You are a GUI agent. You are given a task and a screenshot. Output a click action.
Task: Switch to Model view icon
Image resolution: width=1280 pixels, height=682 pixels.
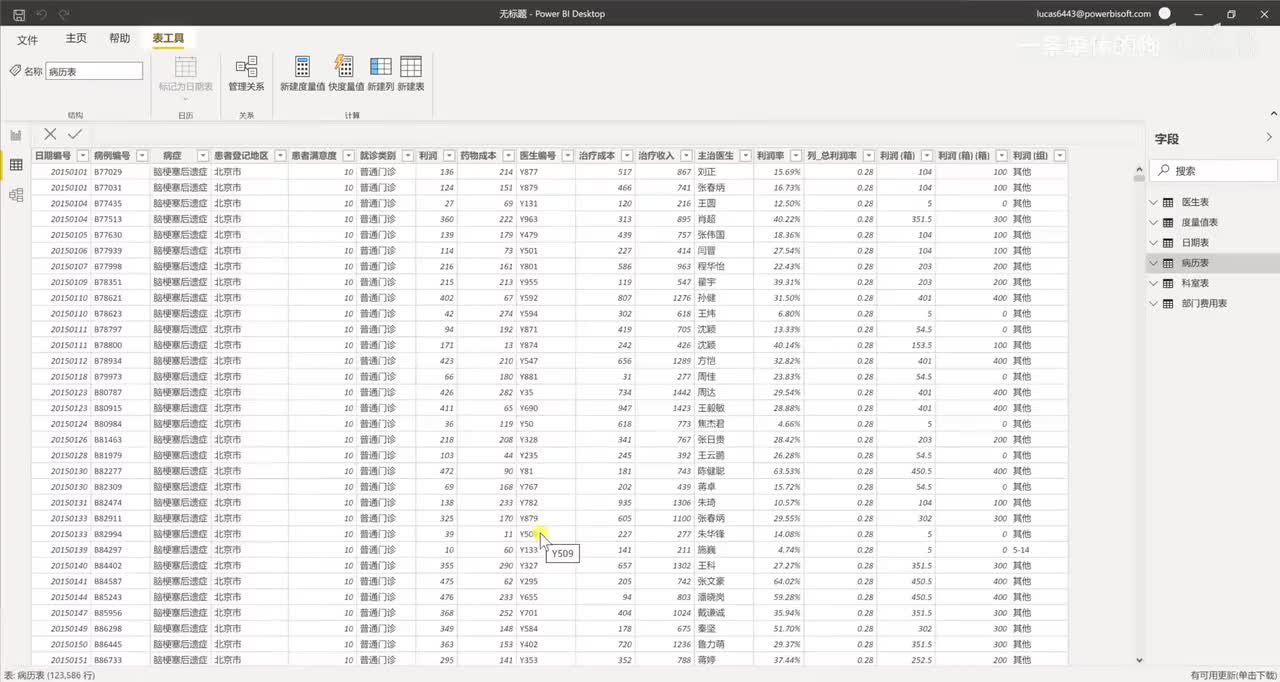point(16,195)
